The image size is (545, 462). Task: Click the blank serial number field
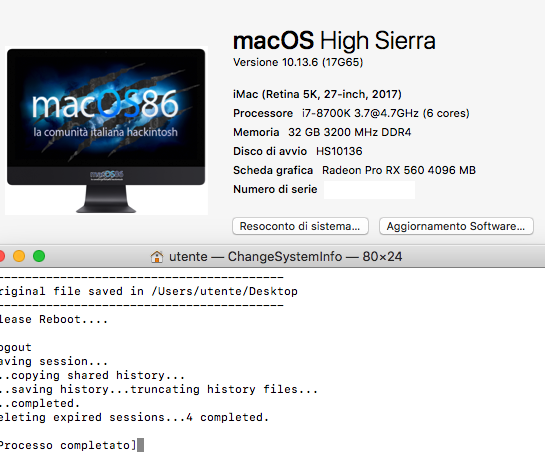tap(369, 190)
